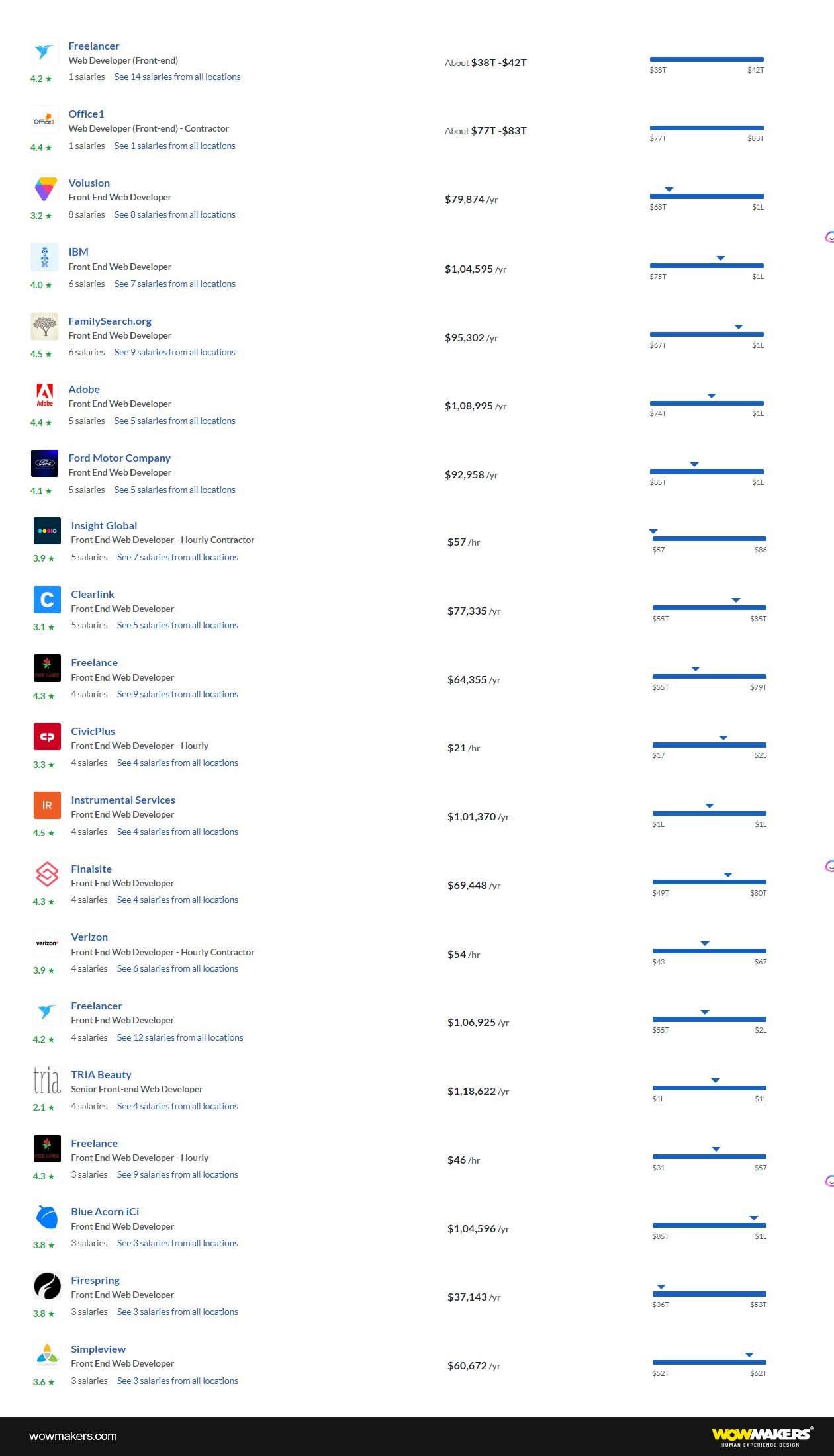Screen dimensions: 834x1456
Task: Click 'See 5 salaries from all locations' for Adobe
Action: click(175, 421)
